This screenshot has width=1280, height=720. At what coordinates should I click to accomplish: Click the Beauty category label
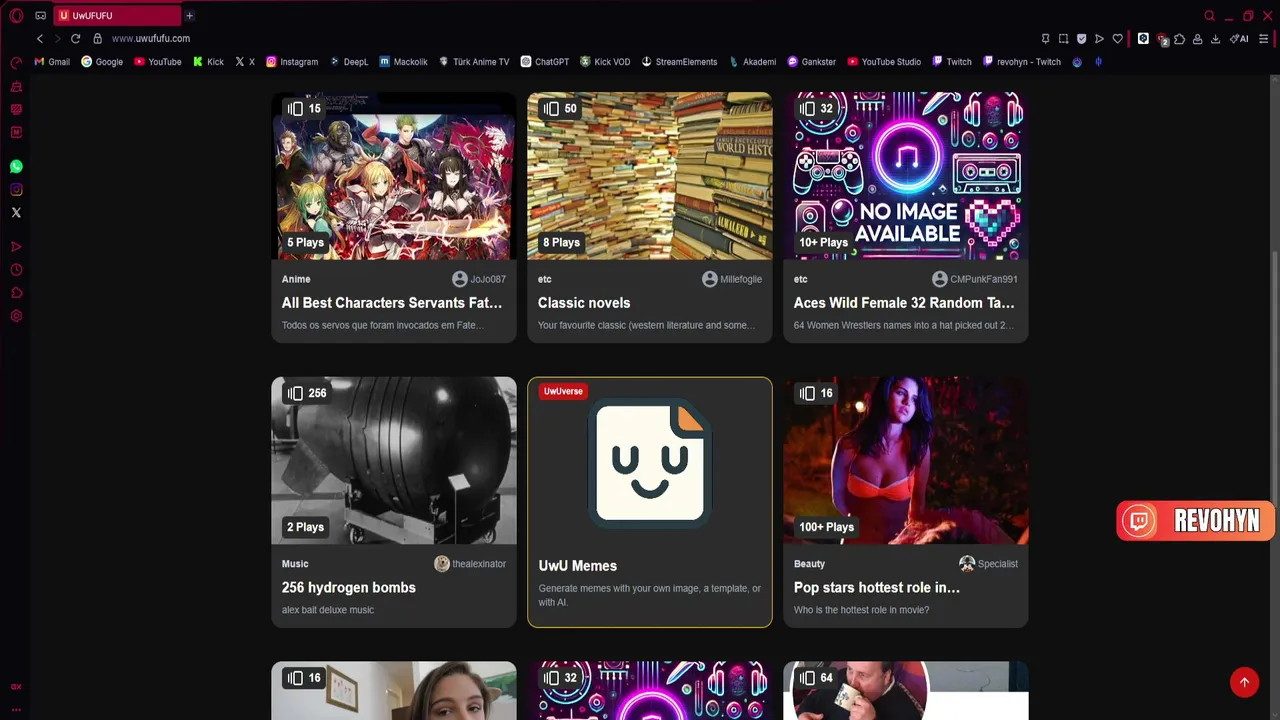(810, 564)
